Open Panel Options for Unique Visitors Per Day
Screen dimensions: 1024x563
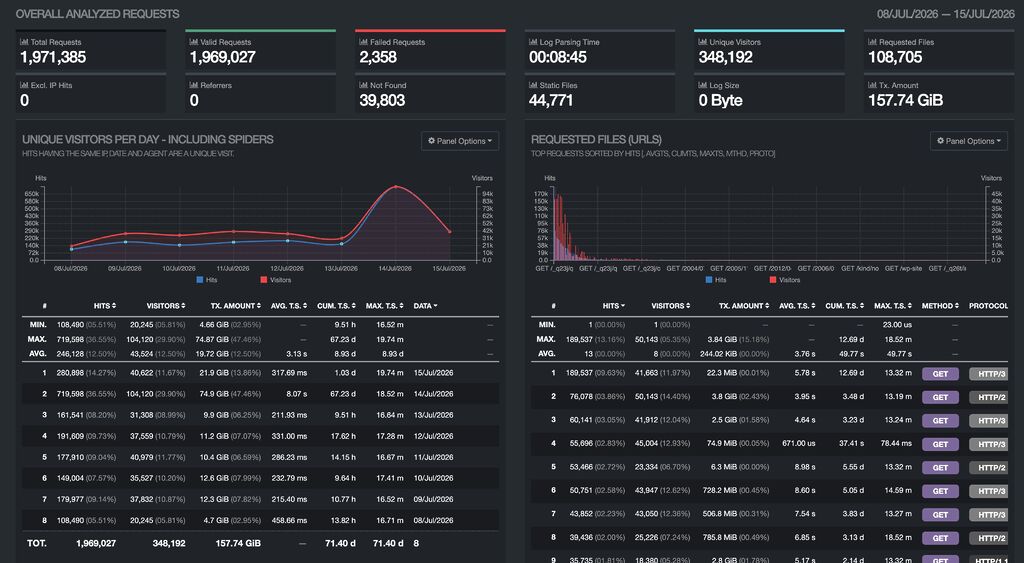pyautogui.click(x=460, y=141)
